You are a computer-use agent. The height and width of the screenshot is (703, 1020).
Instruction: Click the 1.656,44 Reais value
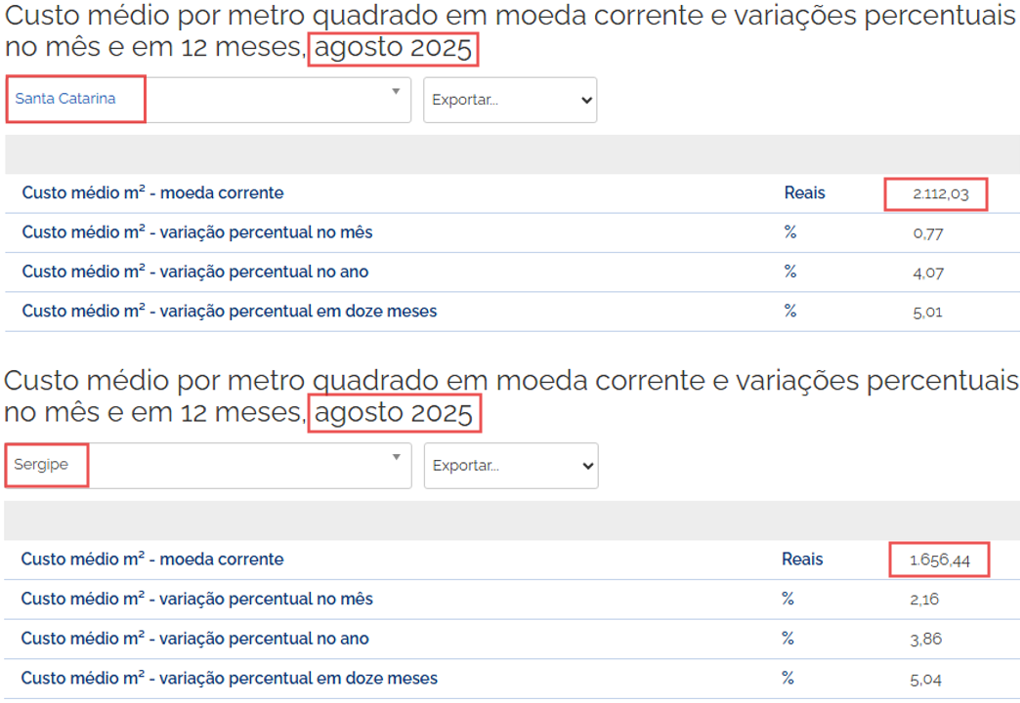tap(939, 561)
